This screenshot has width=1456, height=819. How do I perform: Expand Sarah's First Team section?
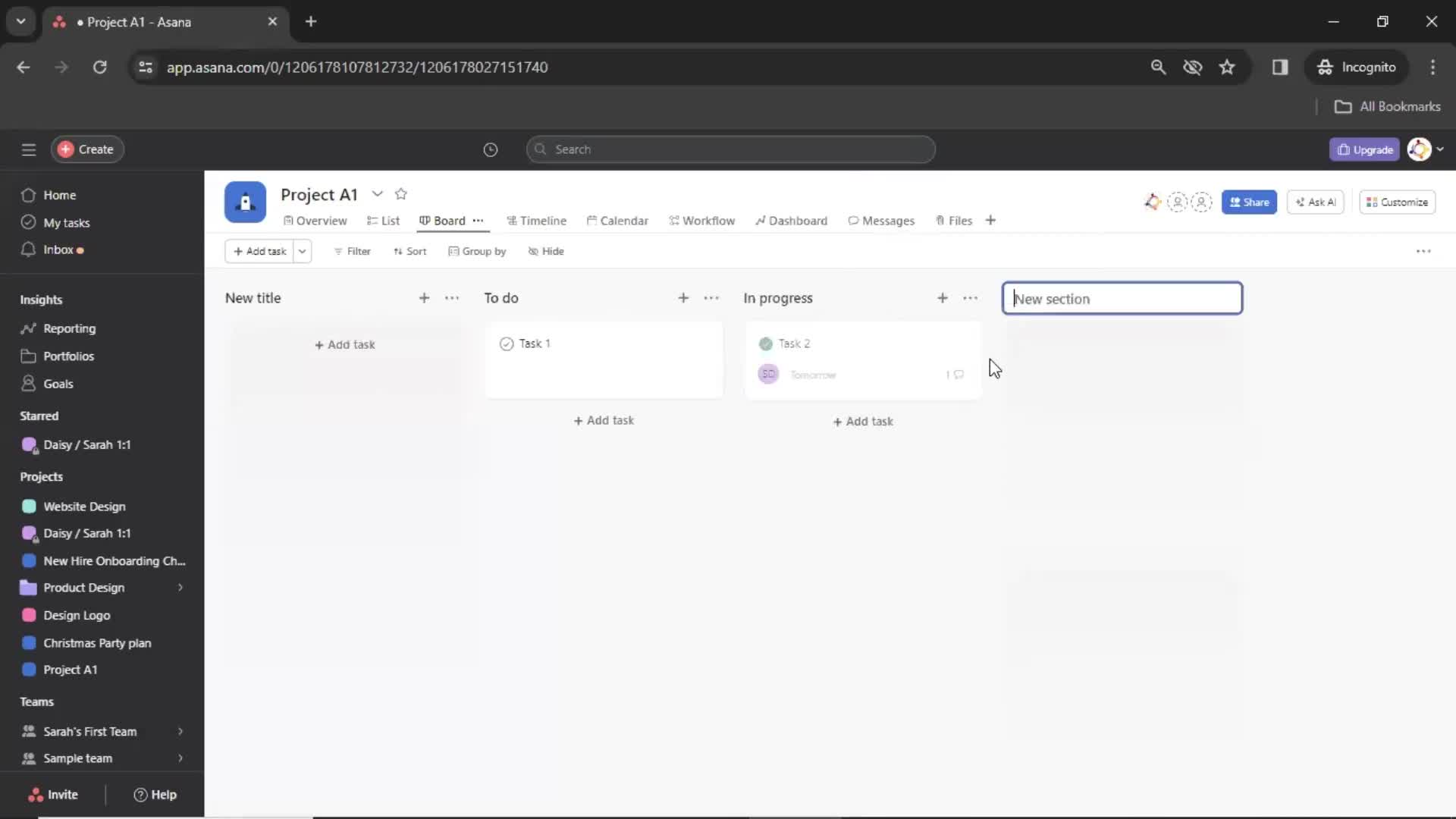pyautogui.click(x=180, y=731)
